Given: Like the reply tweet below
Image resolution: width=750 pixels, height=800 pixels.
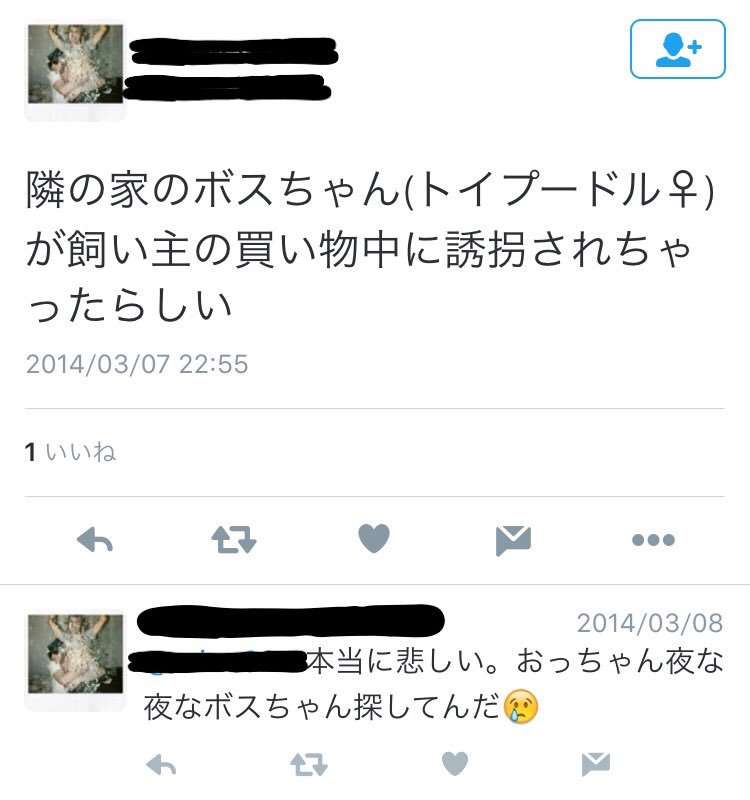Looking at the screenshot, I should tap(455, 764).
